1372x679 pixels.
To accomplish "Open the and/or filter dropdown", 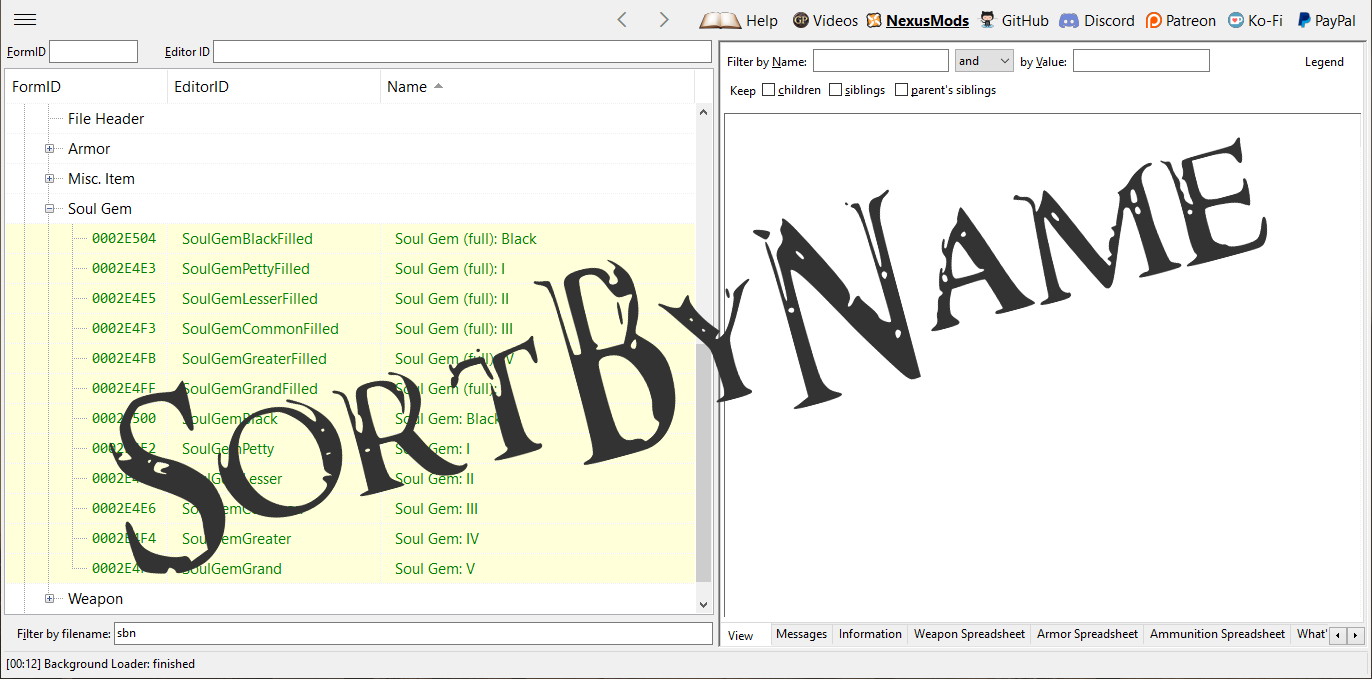I will pyautogui.click(x=984, y=61).
